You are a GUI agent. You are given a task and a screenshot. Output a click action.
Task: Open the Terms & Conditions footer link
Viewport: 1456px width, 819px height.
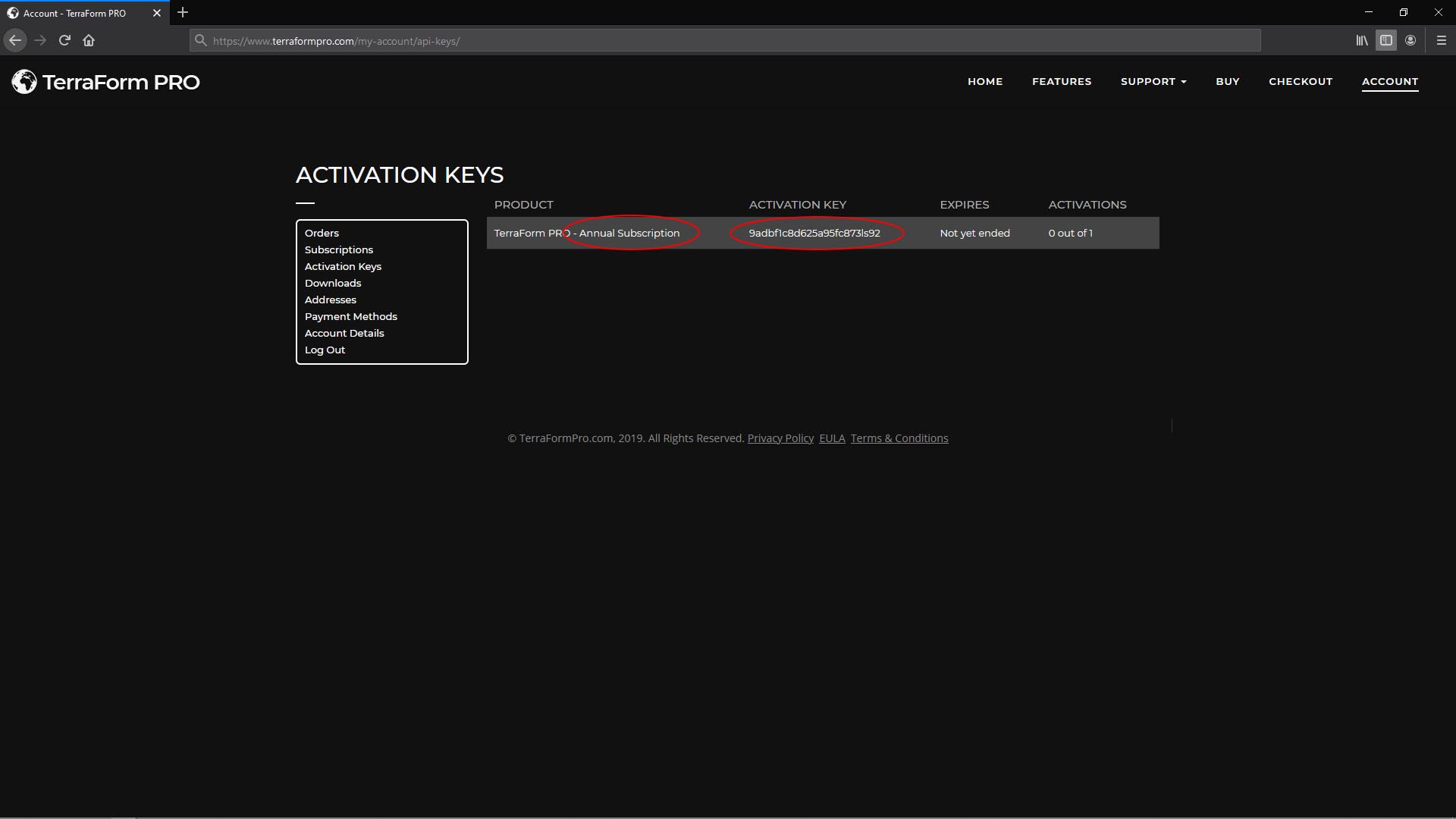pyautogui.click(x=899, y=438)
